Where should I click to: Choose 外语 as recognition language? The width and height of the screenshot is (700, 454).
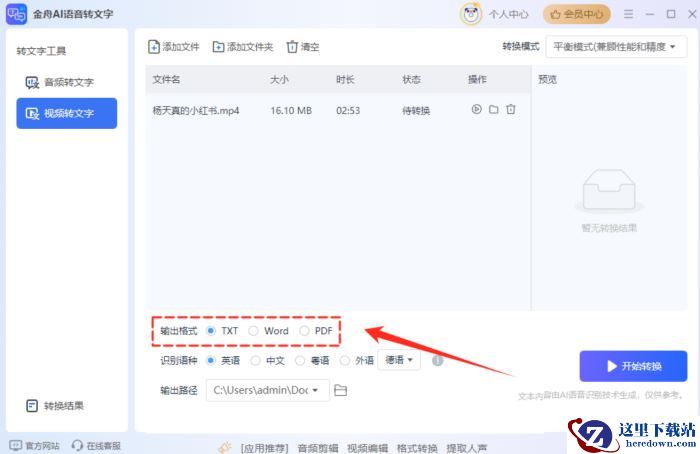(x=345, y=360)
